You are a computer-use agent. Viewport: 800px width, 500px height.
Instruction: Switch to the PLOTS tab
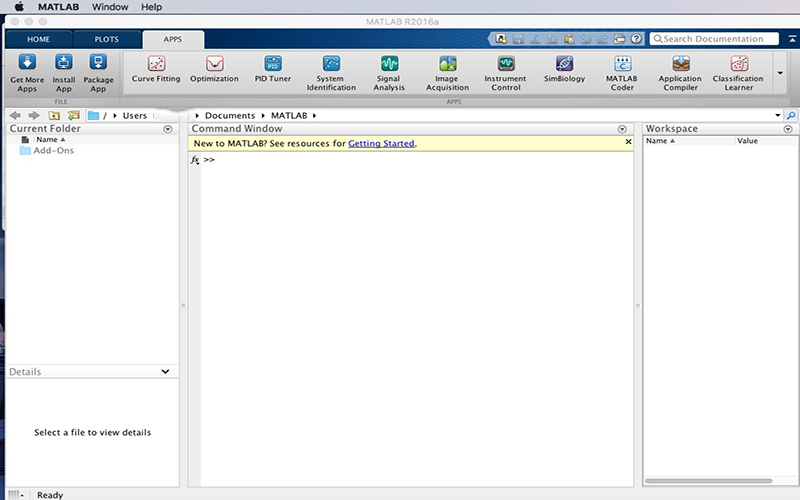pos(107,39)
